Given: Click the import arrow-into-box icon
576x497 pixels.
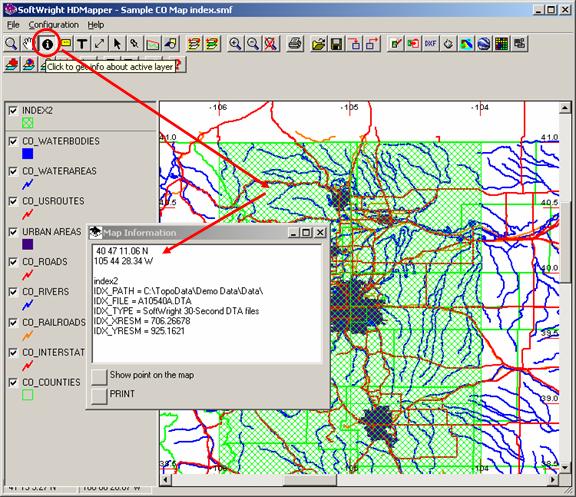Looking at the screenshot, I should (x=354, y=44).
